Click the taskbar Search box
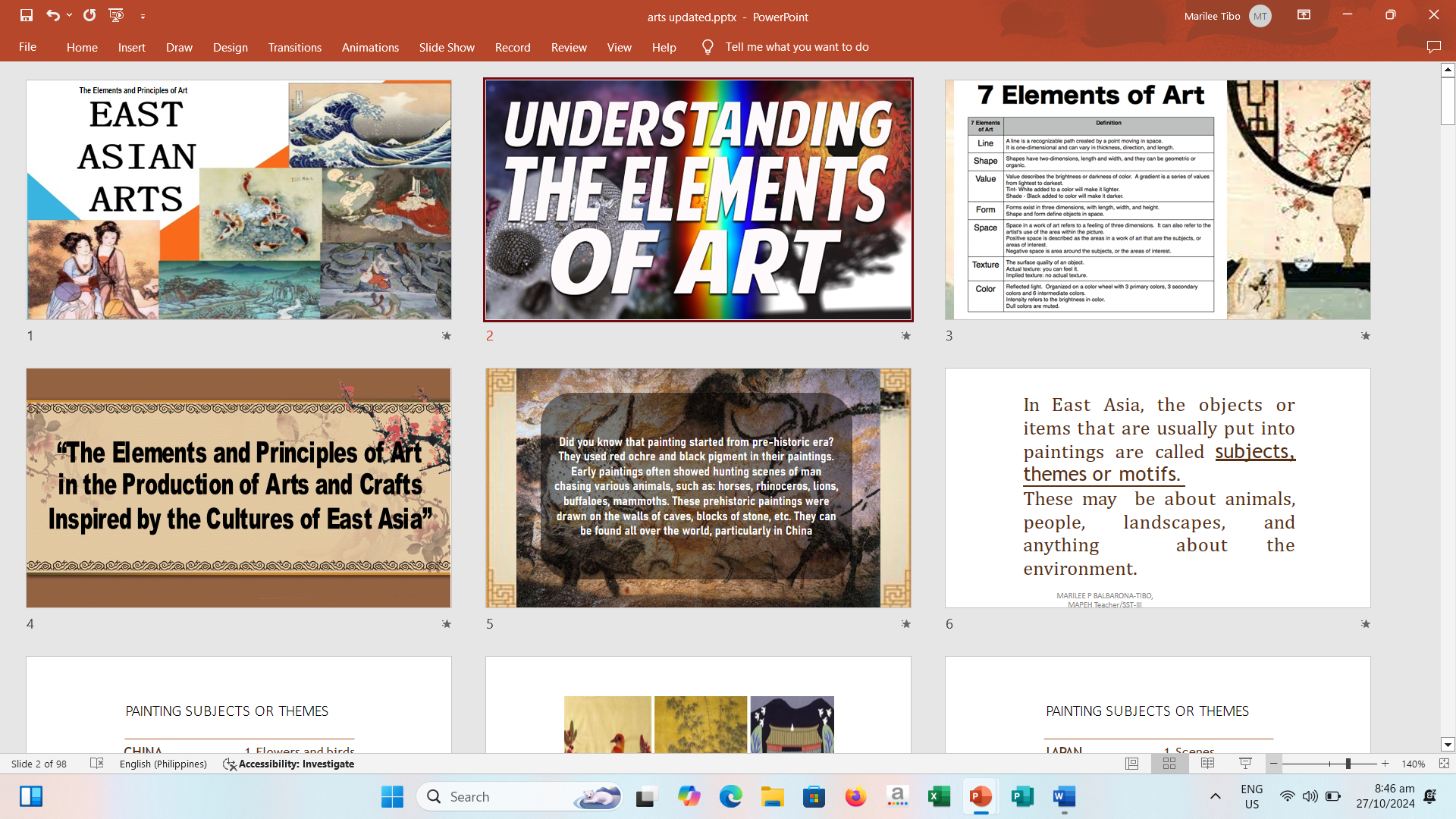The height and width of the screenshot is (819, 1456). pyautogui.click(x=520, y=796)
